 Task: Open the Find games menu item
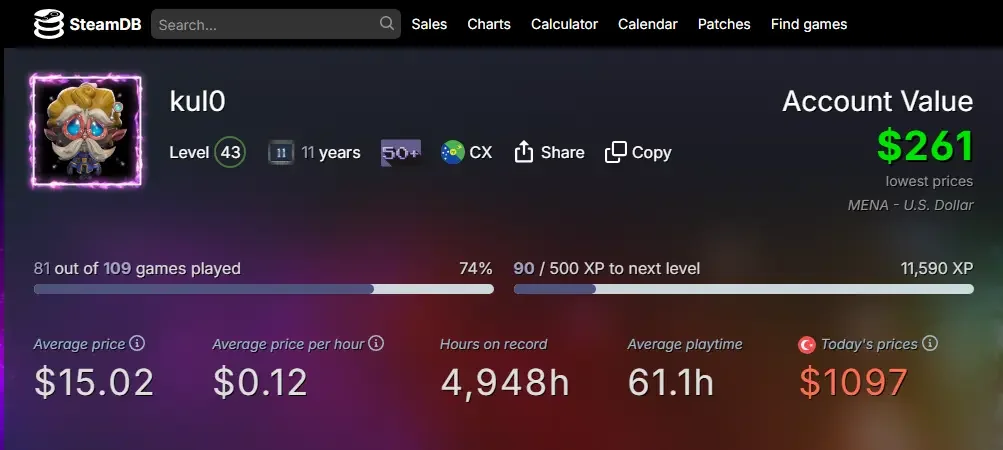[809, 24]
